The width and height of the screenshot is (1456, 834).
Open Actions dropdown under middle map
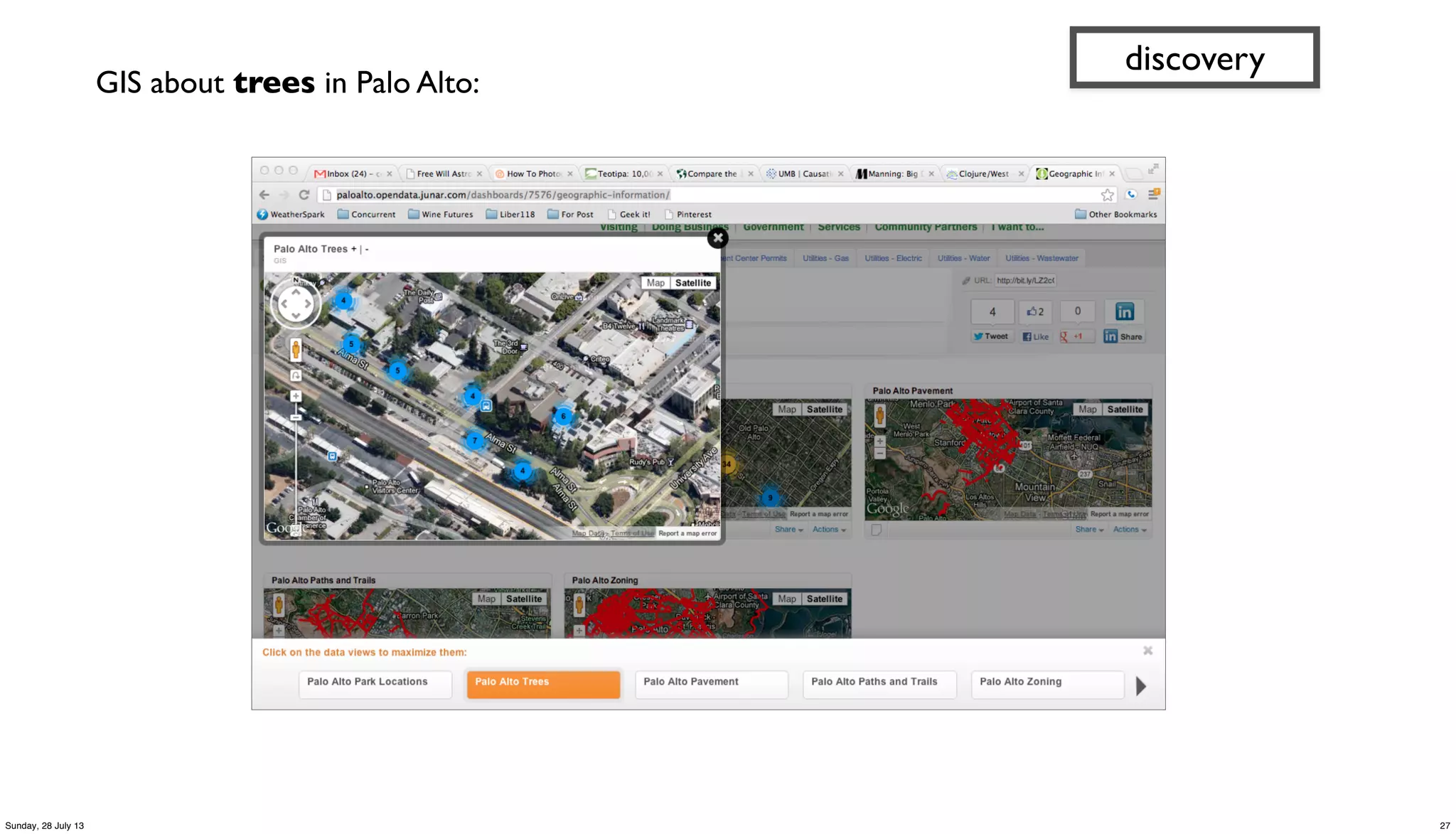829,530
